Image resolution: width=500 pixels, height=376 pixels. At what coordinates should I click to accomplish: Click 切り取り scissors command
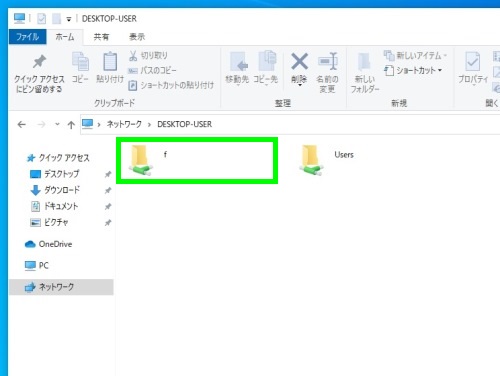pyautogui.click(x=148, y=55)
